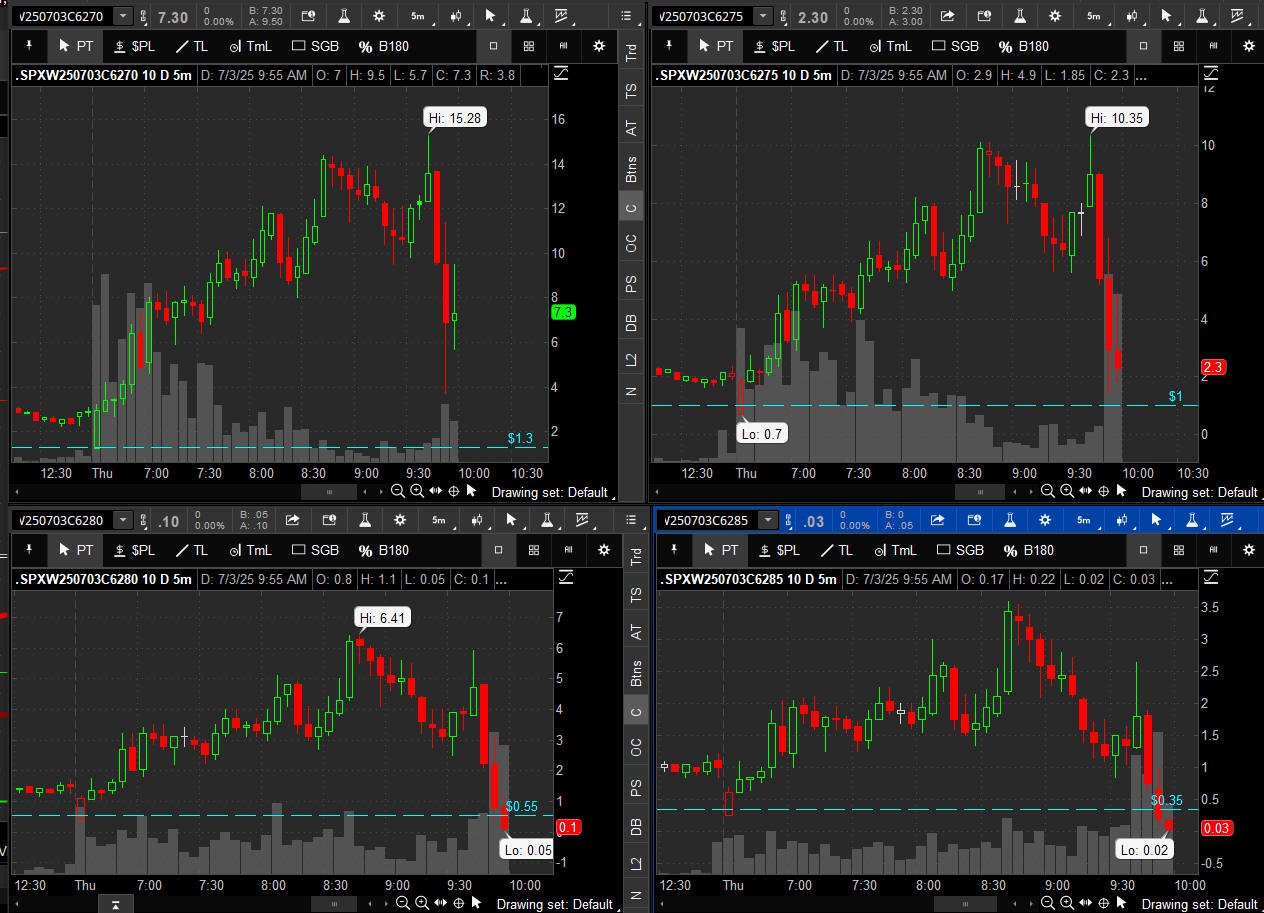Expand symbol dropdown next to V250703C6270

click(x=122, y=16)
